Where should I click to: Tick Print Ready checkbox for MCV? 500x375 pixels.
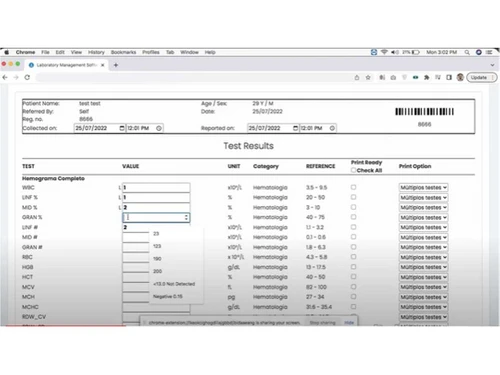pos(353,287)
